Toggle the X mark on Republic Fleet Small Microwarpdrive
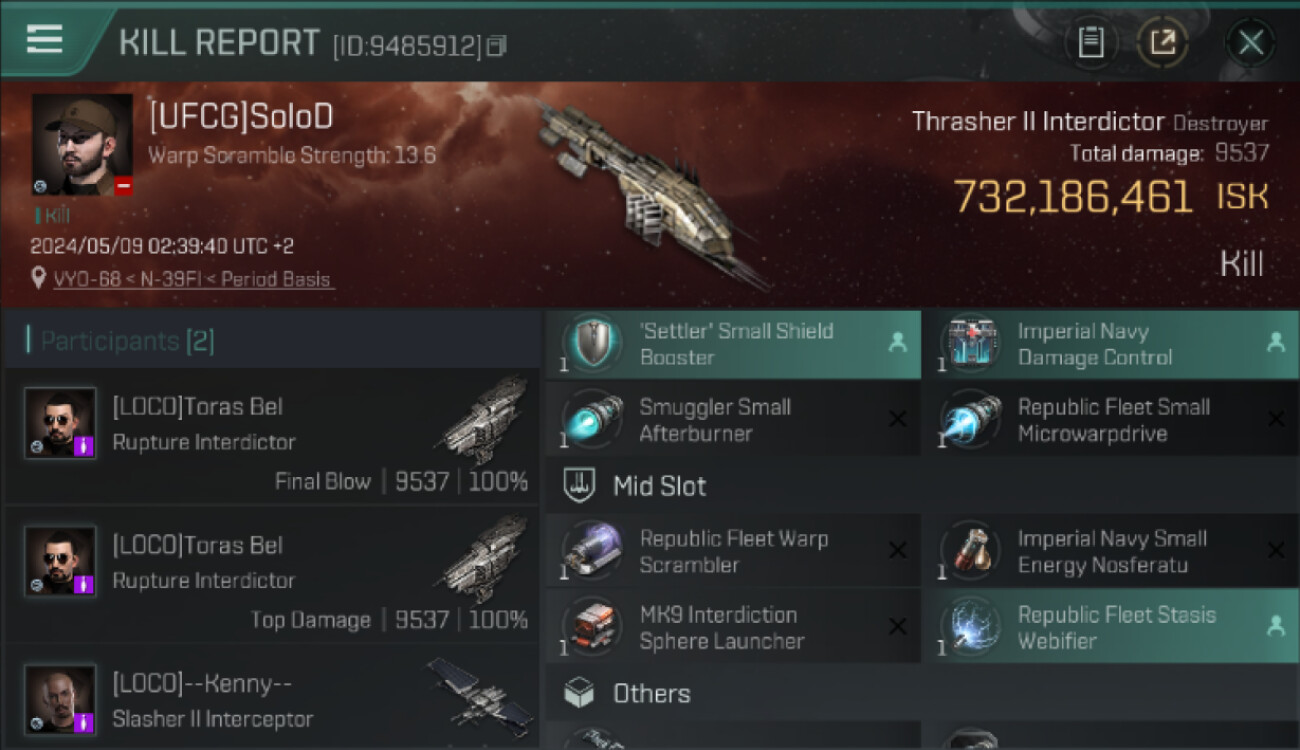Image resolution: width=1300 pixels, height=750 pixels. click(1275, 420)
